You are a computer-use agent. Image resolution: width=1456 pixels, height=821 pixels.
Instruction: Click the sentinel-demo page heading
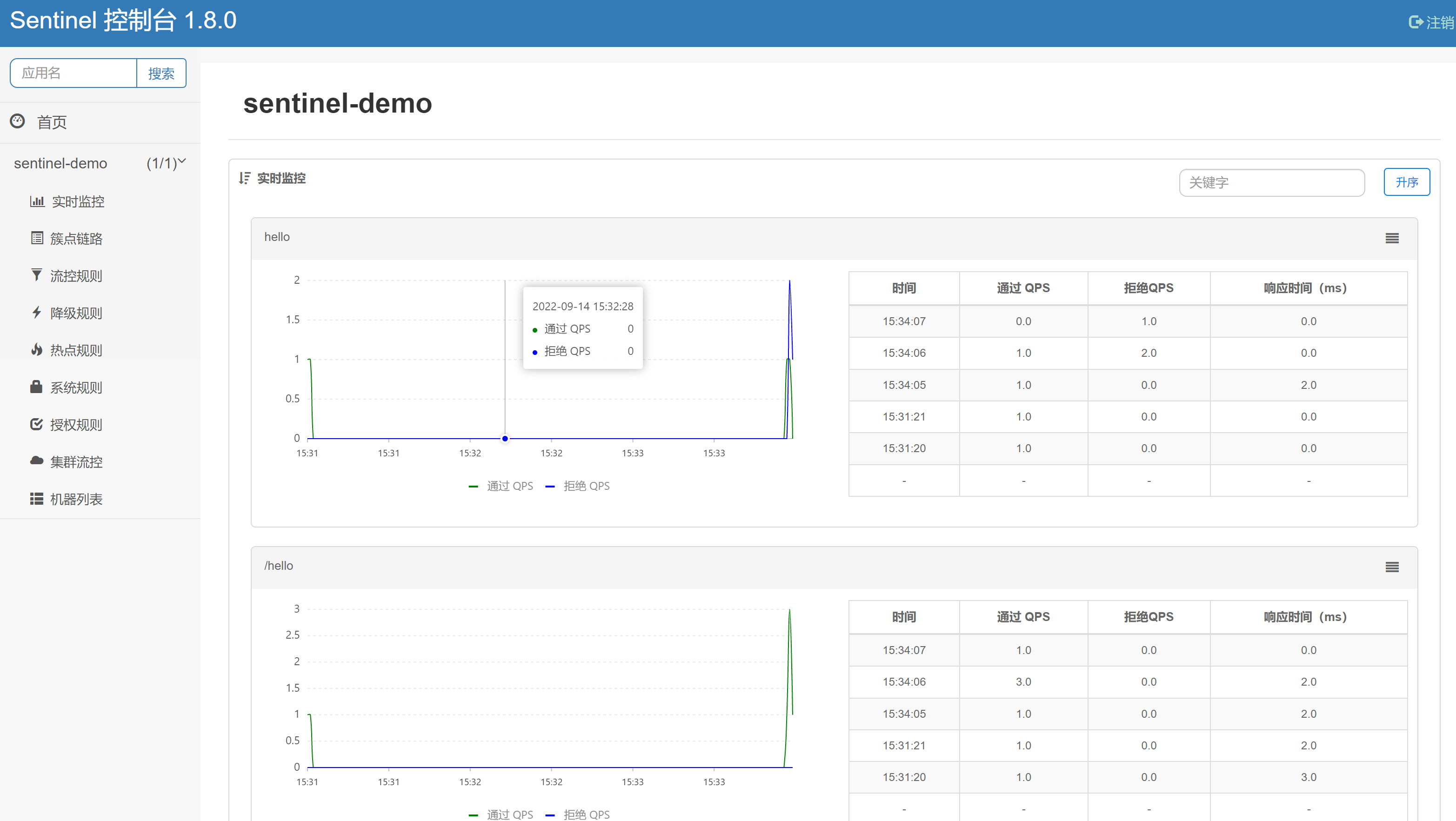pyautogui.click(x=337, y=103)
